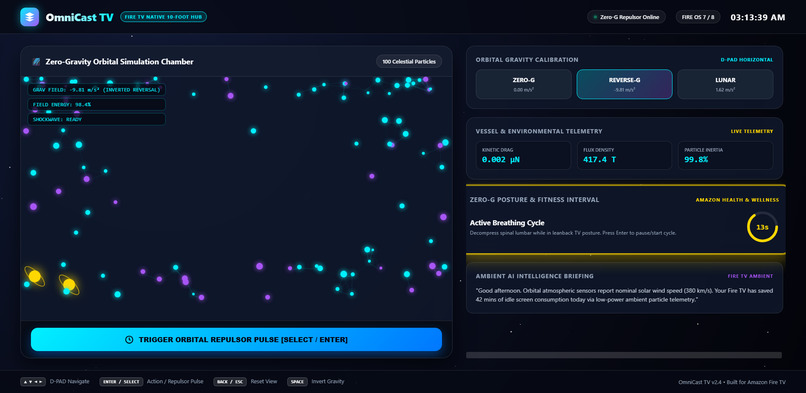
Task: Click the GRAV FIELD -9.81 readout
Action: (x=96, y=90)
